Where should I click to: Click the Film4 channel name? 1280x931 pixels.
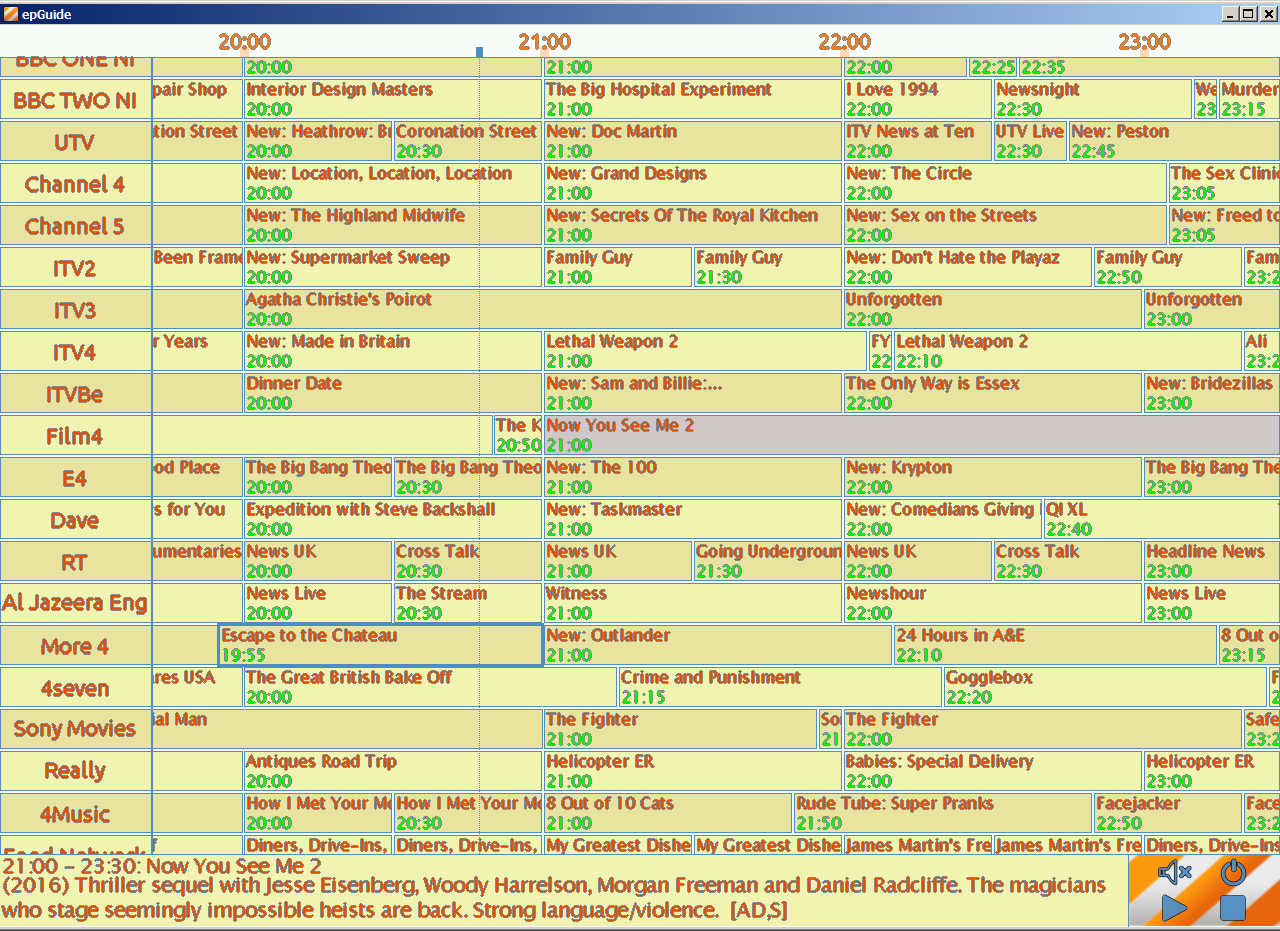[75, 435]
